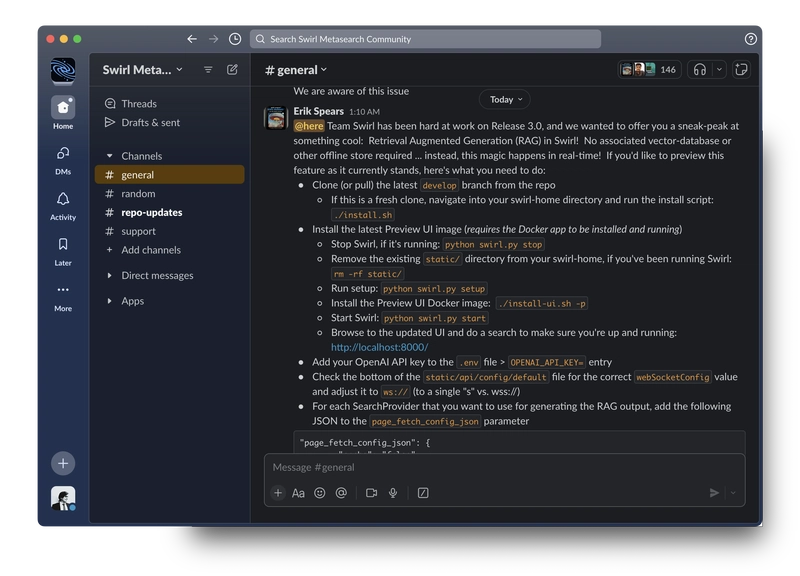The height and width of the screenshot is (576, 800).
Task: Record a video clip
Action: pos(371,493)
